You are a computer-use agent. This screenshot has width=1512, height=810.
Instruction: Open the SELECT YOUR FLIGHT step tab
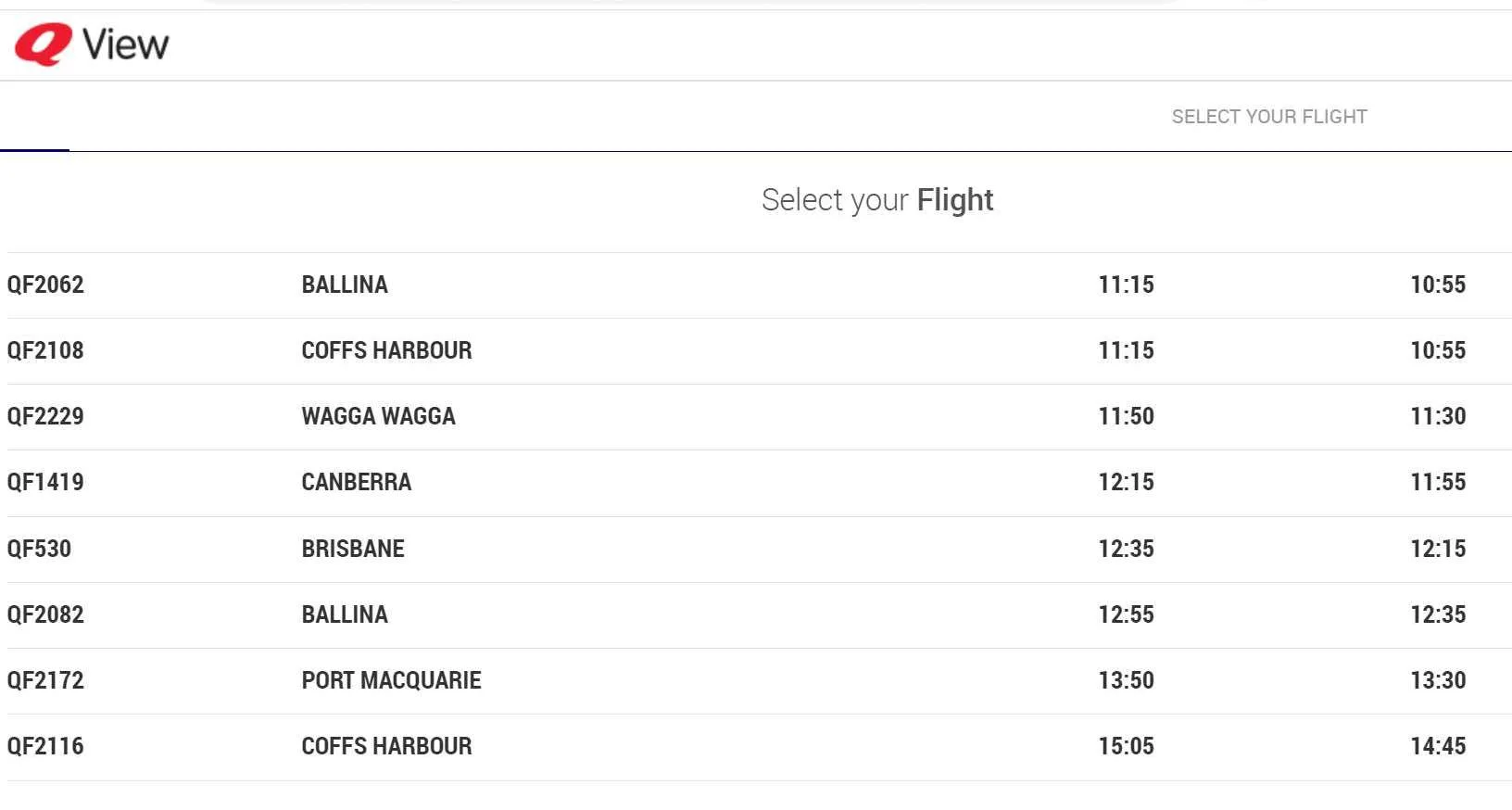(1268, 117)
